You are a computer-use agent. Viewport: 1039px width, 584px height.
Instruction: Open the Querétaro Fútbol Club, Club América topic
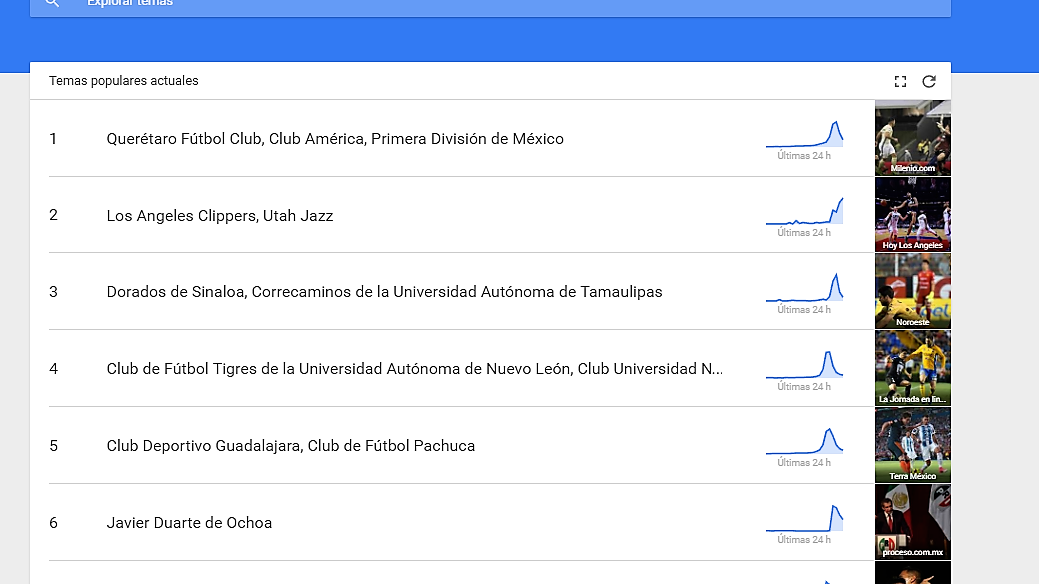coord(335,139)
